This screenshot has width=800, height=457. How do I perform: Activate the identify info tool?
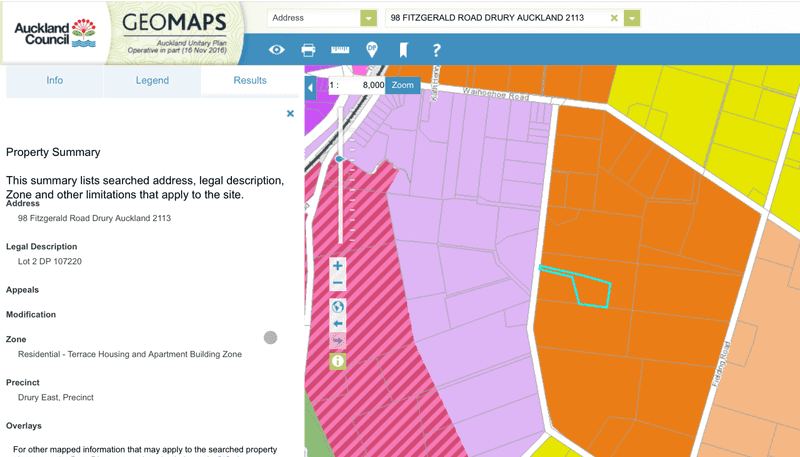pos(337,361)
